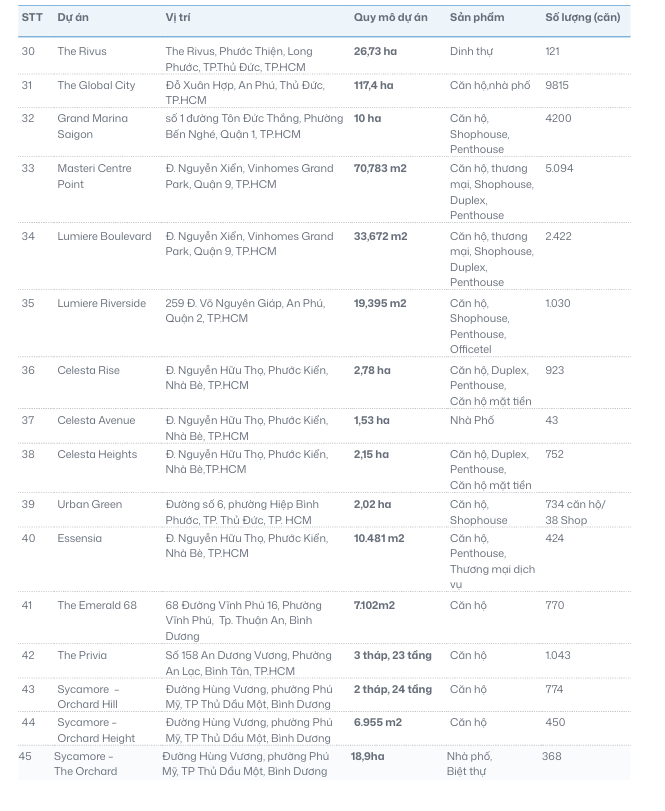665x811 pixels.
Task: Click the 'Dự án' column header
Action: tap(71, 18)
